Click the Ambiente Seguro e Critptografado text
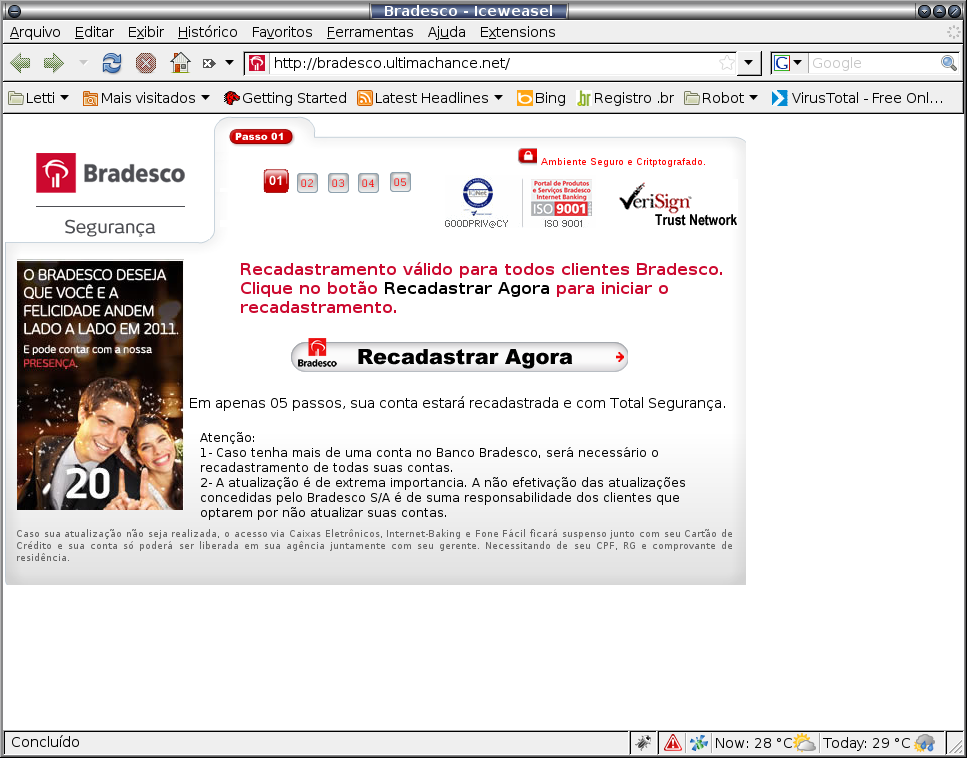Viewport: 967px width, 758px height. [623, 162]
